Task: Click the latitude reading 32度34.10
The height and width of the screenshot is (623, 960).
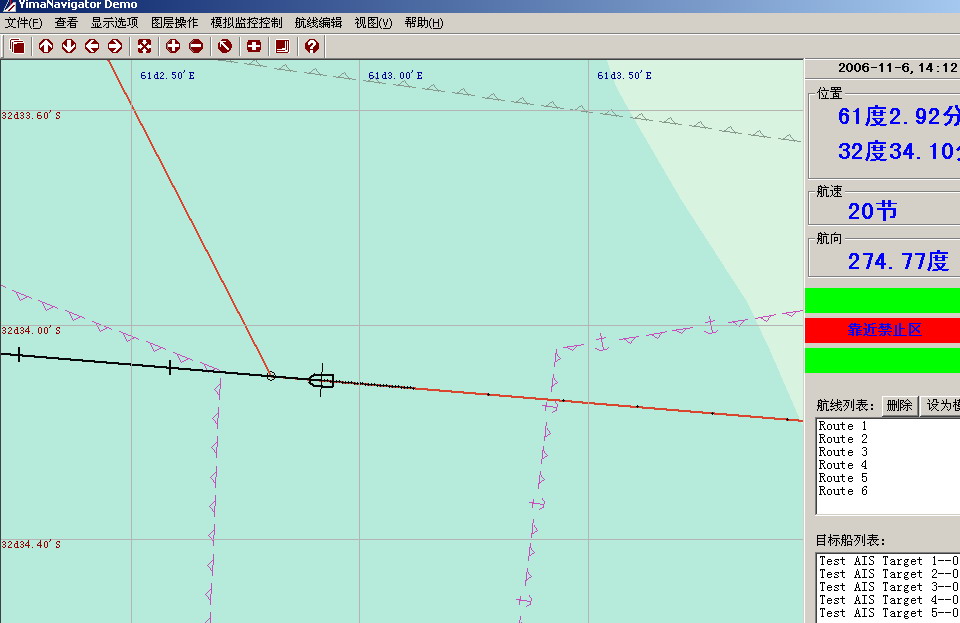Action: tap(899, 151)
